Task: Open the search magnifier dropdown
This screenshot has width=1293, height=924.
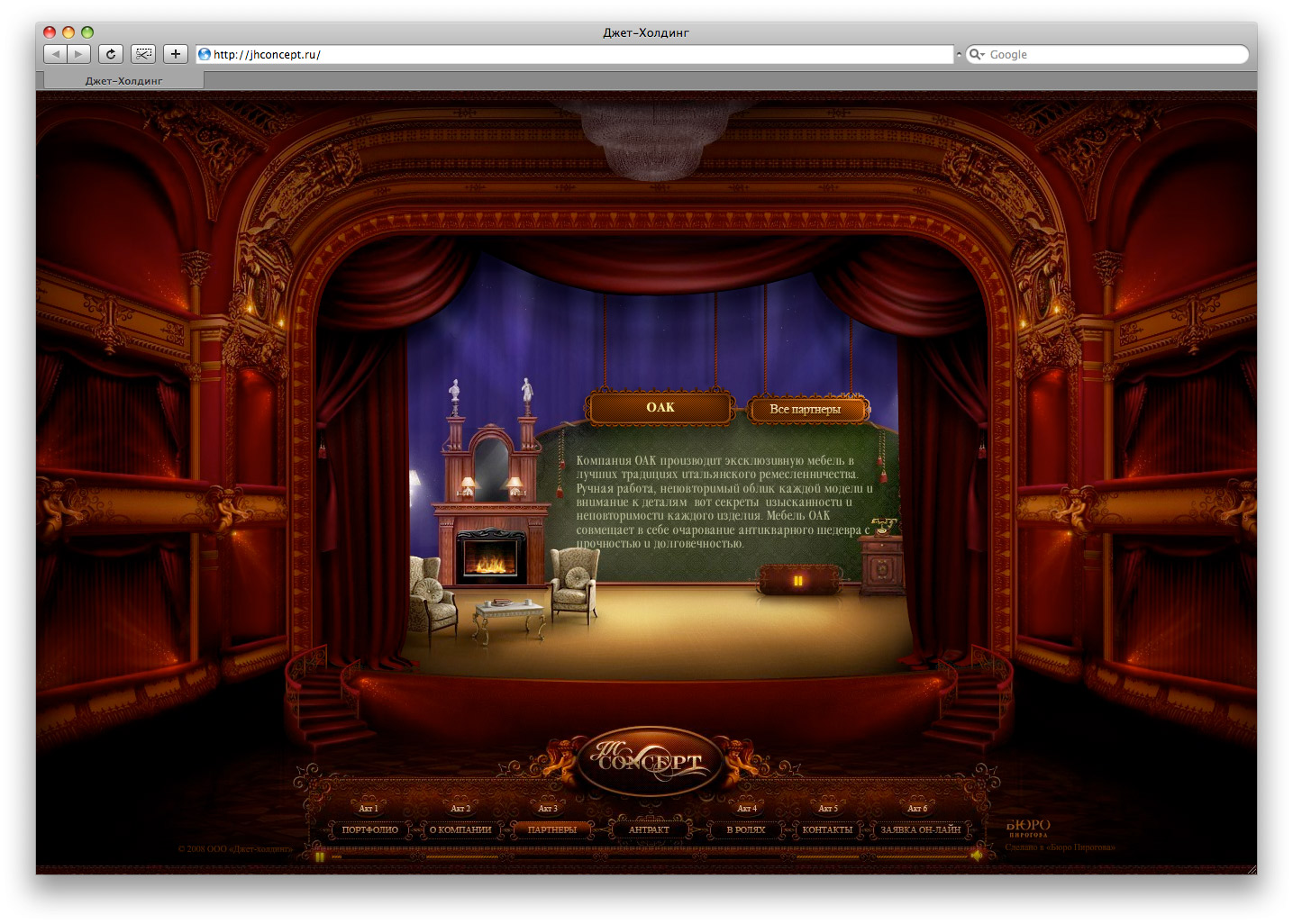Action: click(x=977, y=54)
